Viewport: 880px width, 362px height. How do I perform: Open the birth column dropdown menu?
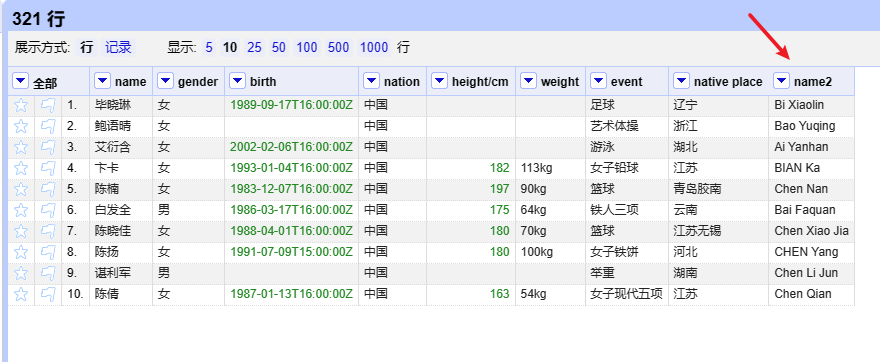(x=238, y=81)
